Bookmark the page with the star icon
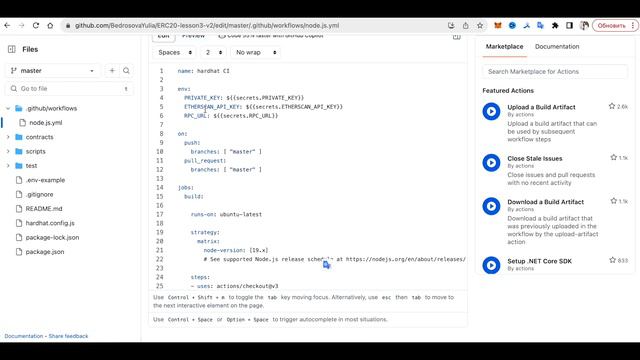Image resolution: width=640 pixels, height=360 pixels. tap(480, 25)
